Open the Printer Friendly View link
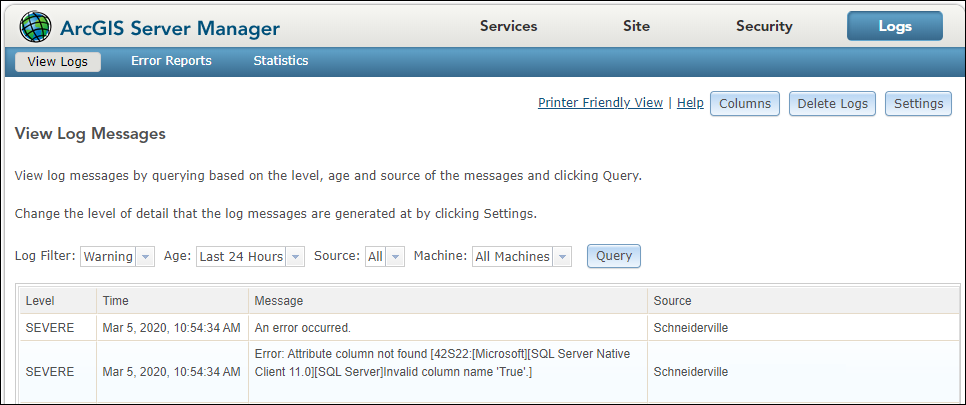 [x=600, y=103]
